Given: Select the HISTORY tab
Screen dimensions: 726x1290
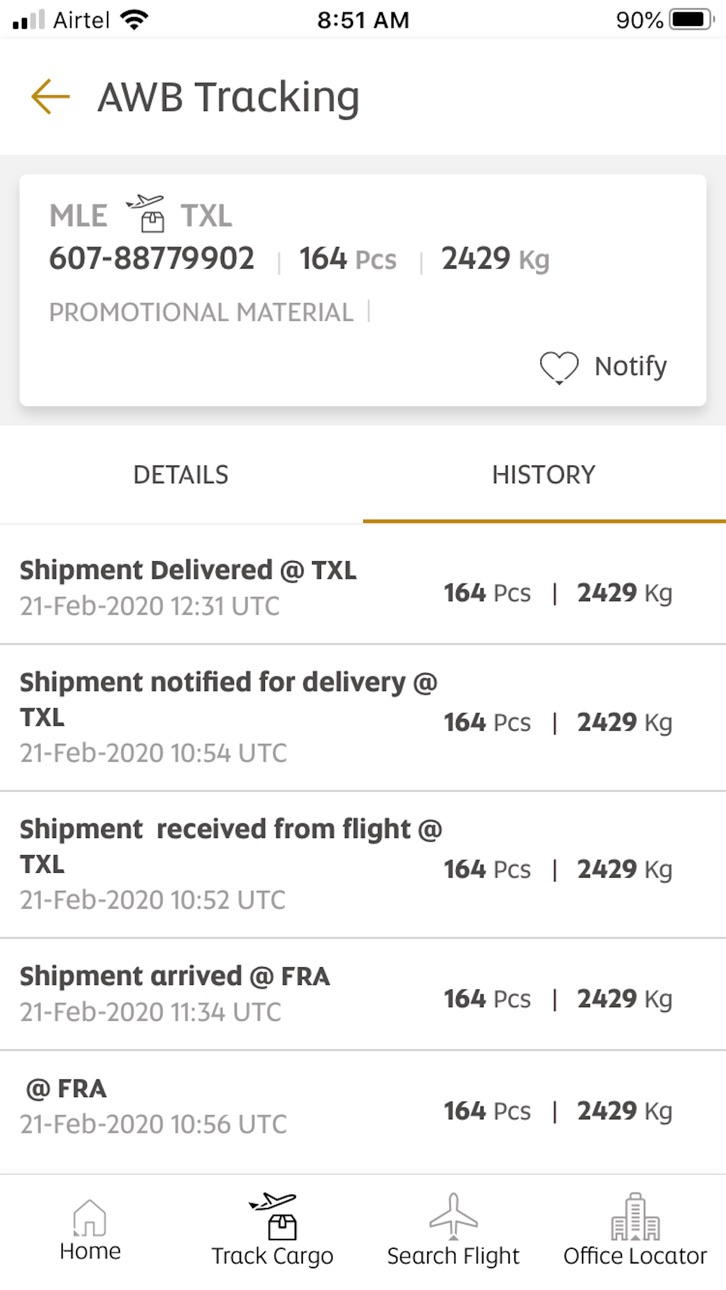Looking at the screenshot, I should click(x=544, y=474).
